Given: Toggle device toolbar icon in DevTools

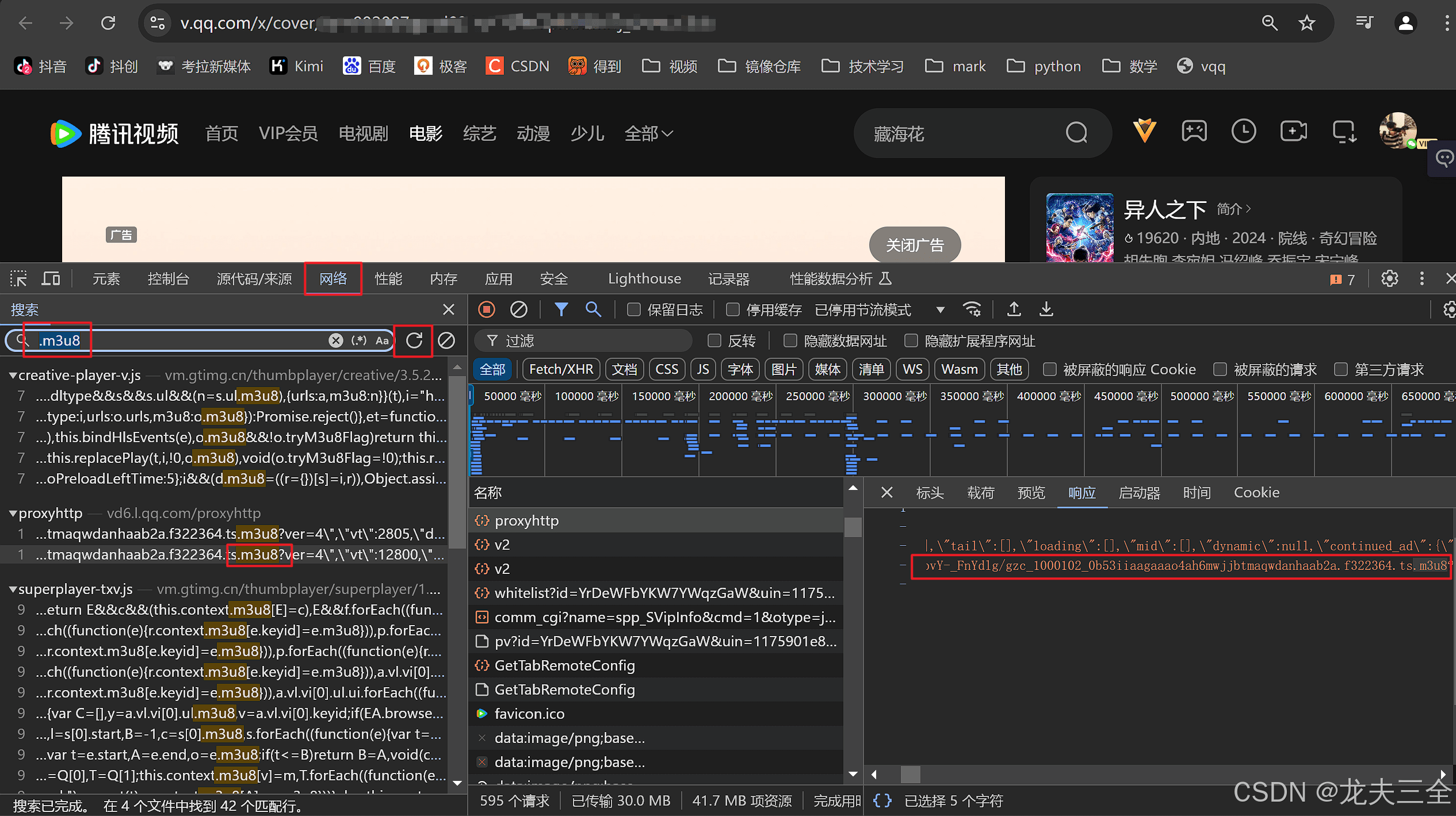Looking at the screenshot, I should pos(51,279).
